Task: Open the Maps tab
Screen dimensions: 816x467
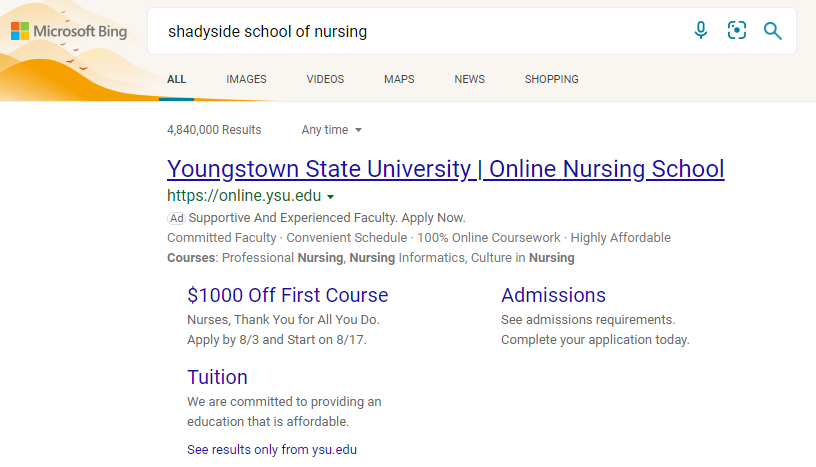Action: coord(399,79)
